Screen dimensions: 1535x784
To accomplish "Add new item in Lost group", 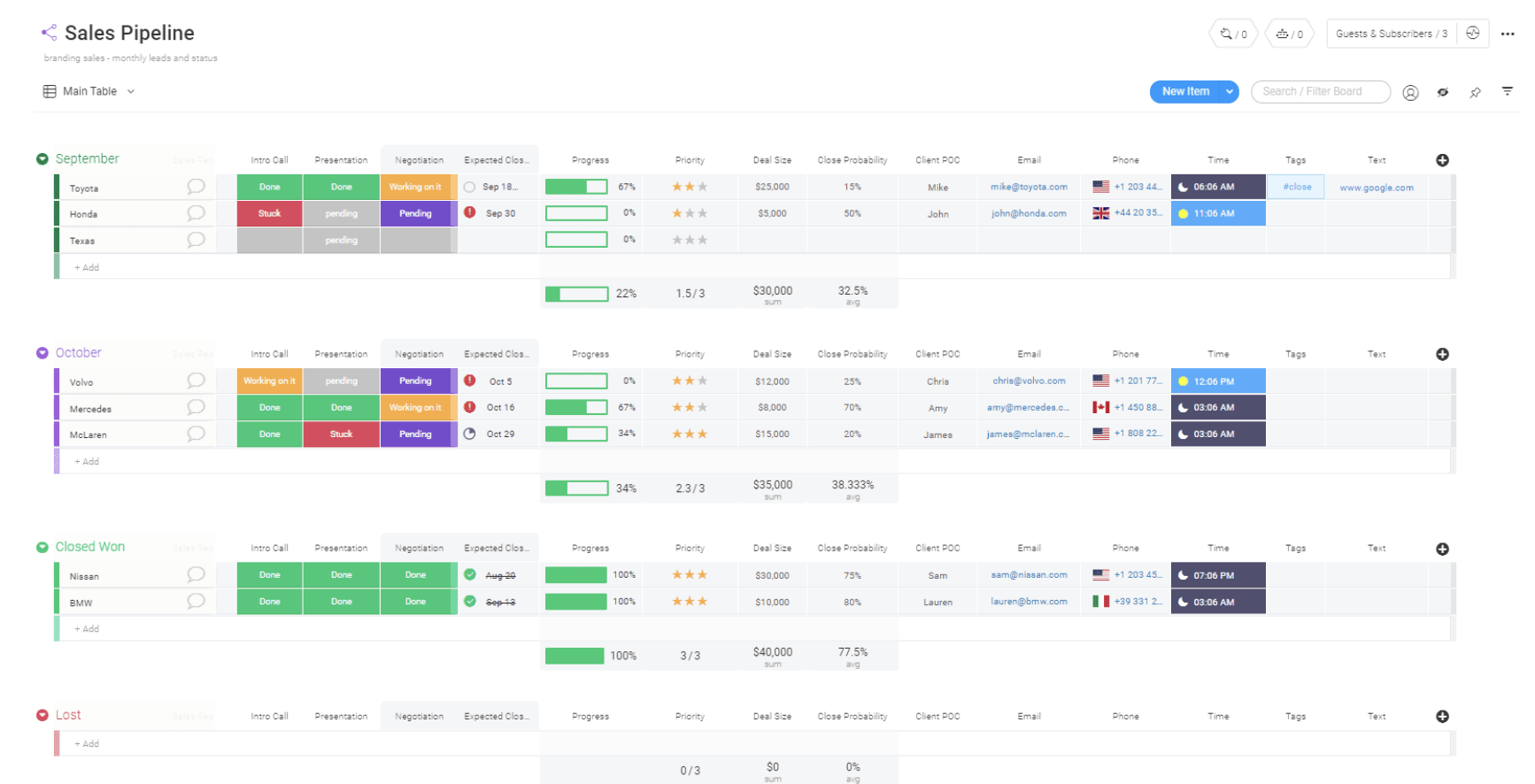I will point(87,743).
